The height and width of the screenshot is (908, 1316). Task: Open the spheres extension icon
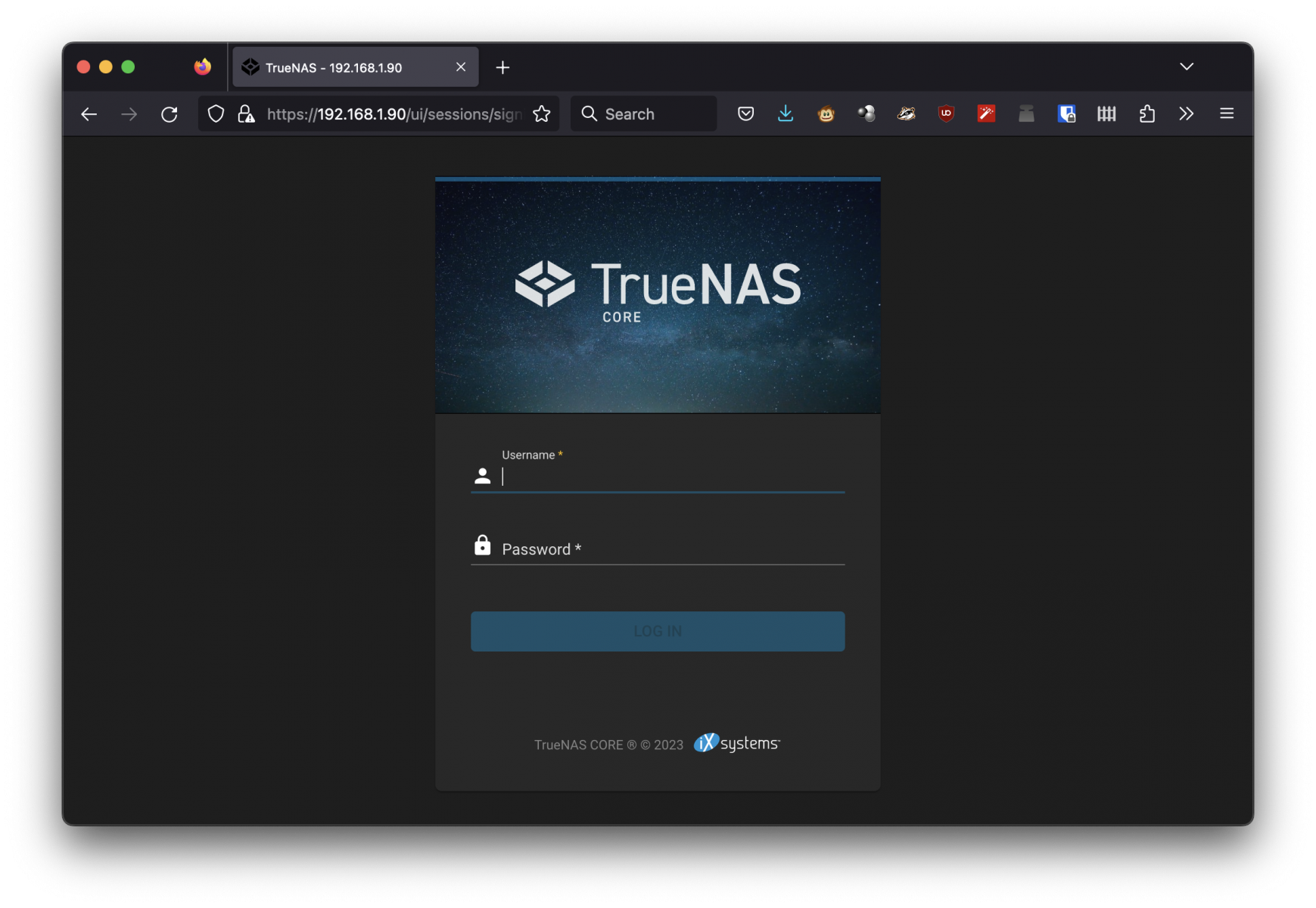(866, 114)
